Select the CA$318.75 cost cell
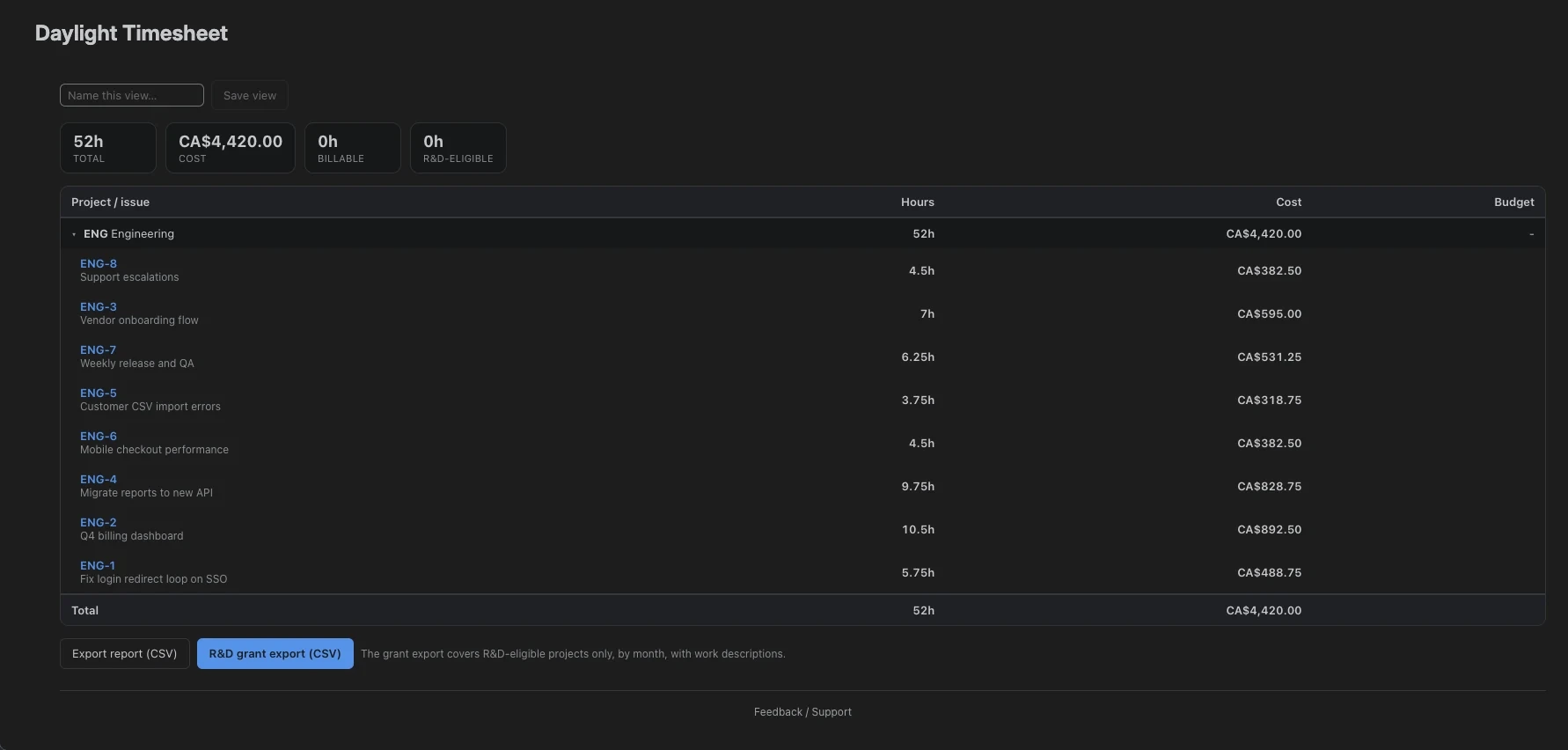The height and width of the screenshot is (750, 1568). click(x=1270, y=400)
